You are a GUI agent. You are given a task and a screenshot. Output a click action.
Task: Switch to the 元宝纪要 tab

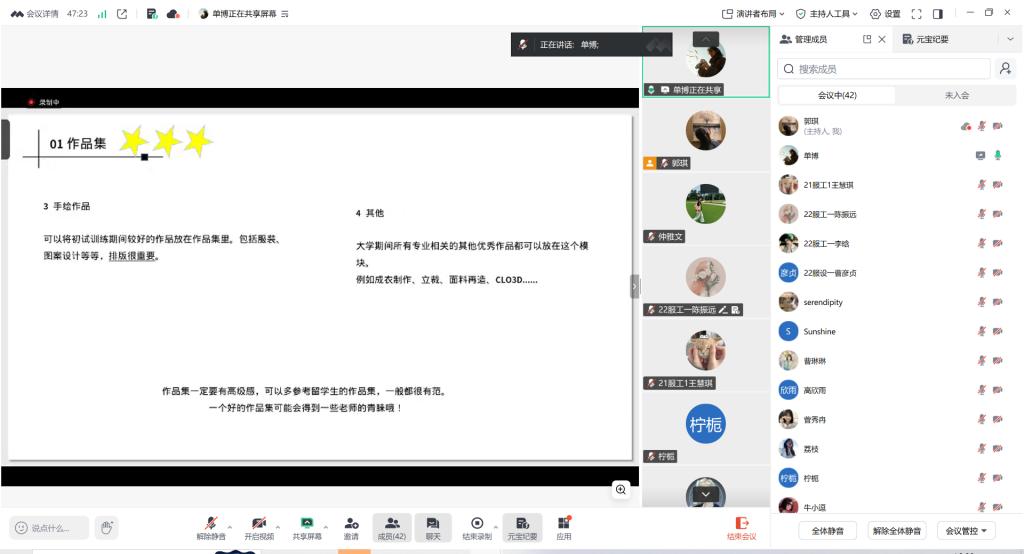tap(925, 39)
